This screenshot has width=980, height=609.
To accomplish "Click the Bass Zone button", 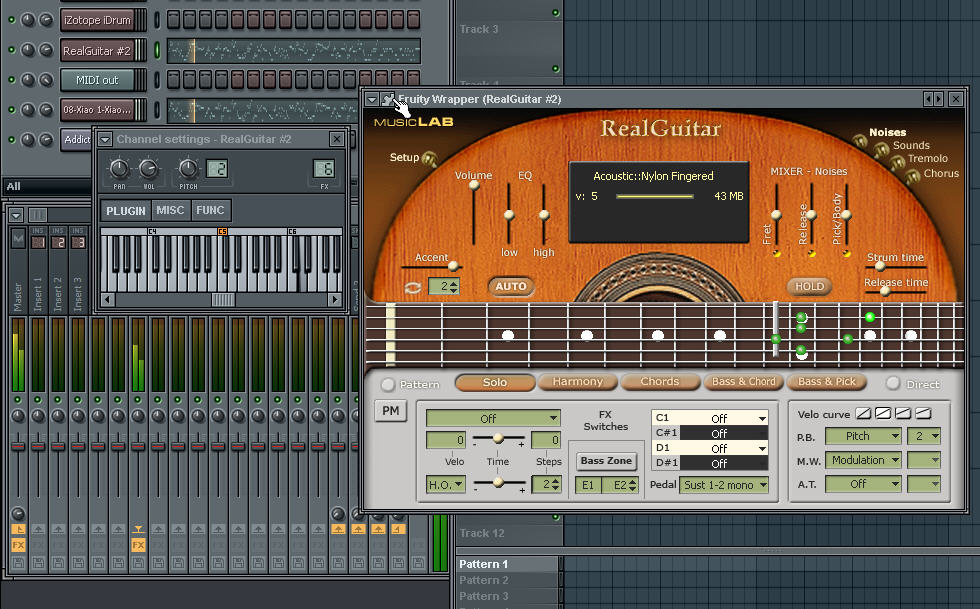I will coord(606,461).
